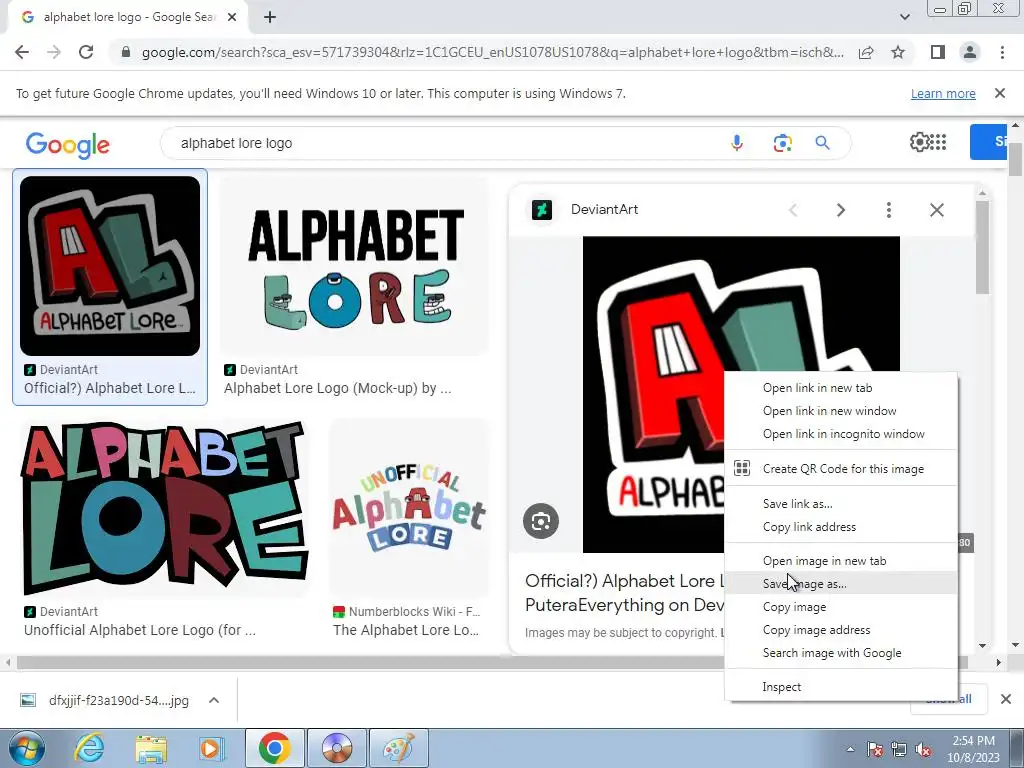Expand options for the downloaded jpg file

click(x=214, y=700)
